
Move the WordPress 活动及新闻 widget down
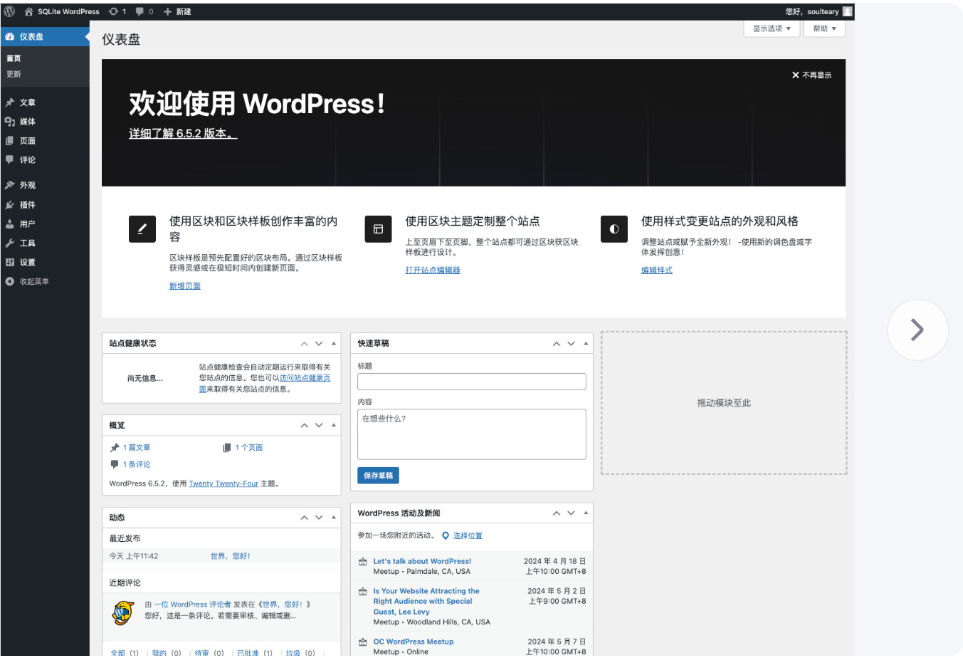coord(571,513)
